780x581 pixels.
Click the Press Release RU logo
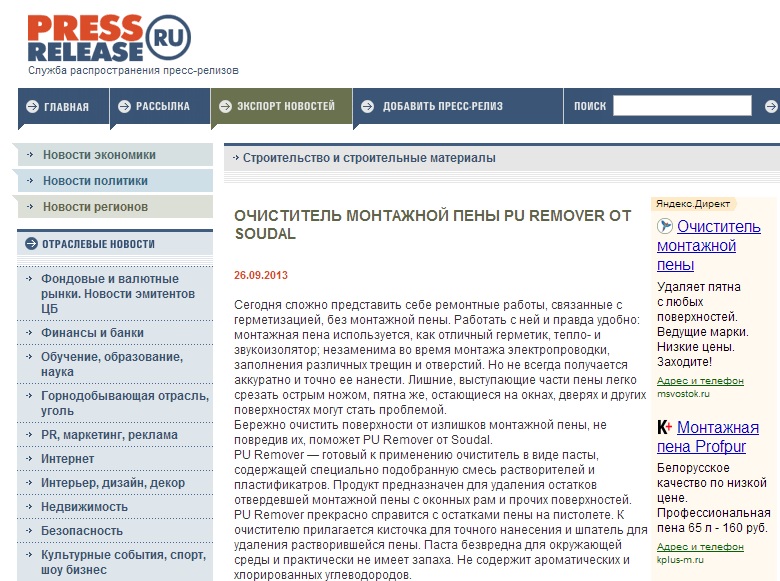pos(109,38)
